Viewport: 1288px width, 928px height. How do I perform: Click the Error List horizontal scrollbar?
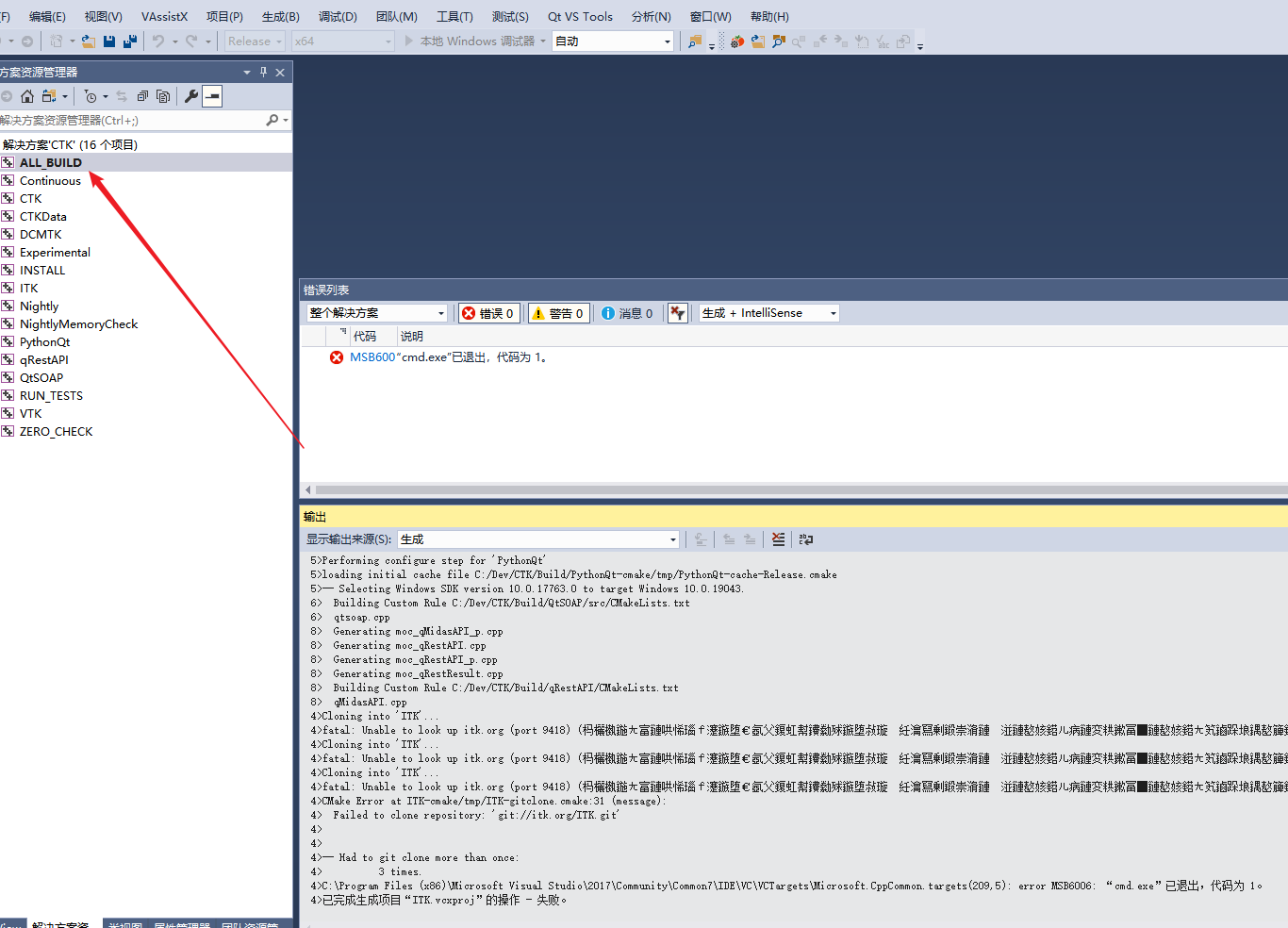800,489
